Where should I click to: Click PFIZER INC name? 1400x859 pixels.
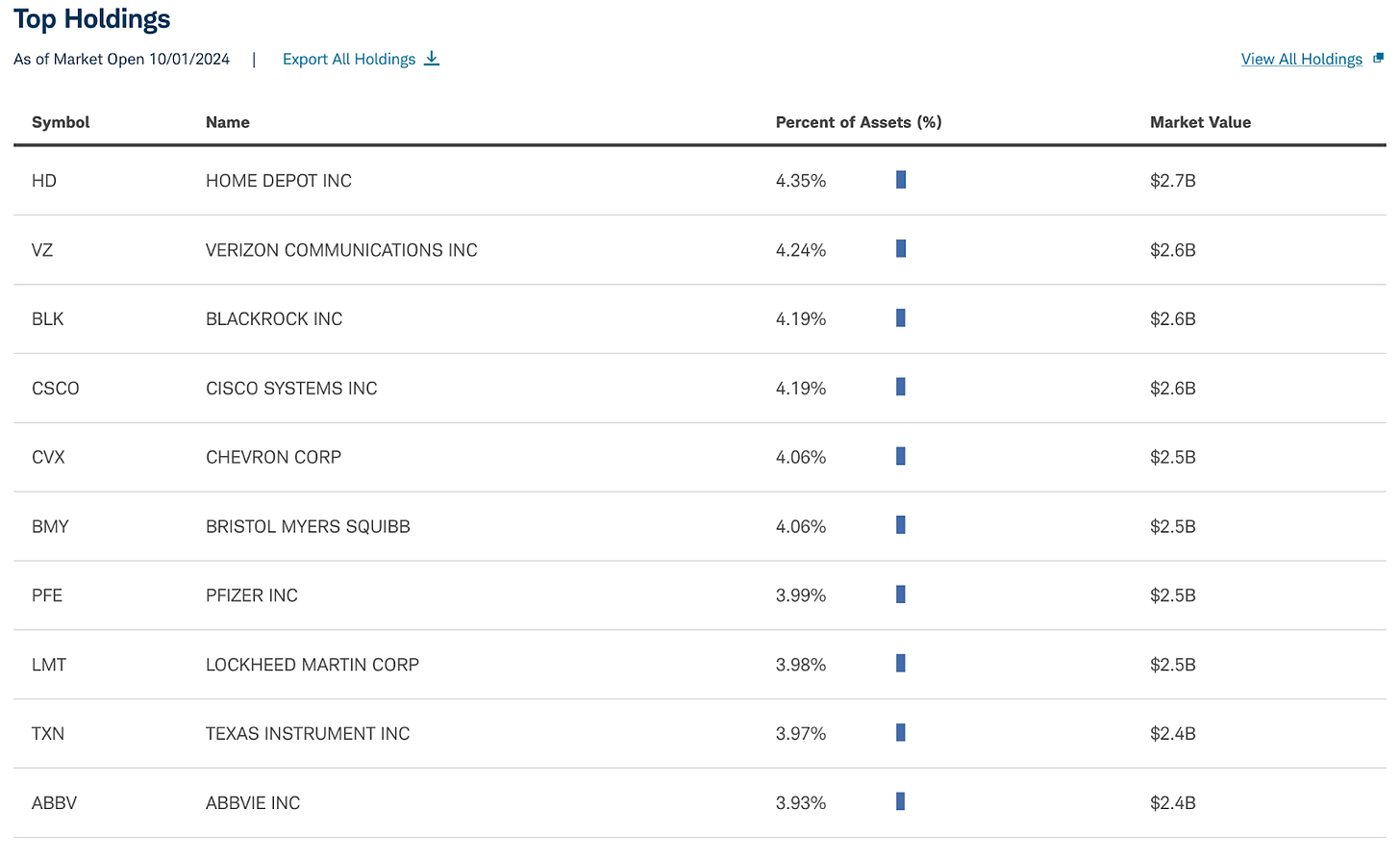[x=252, y=595]
